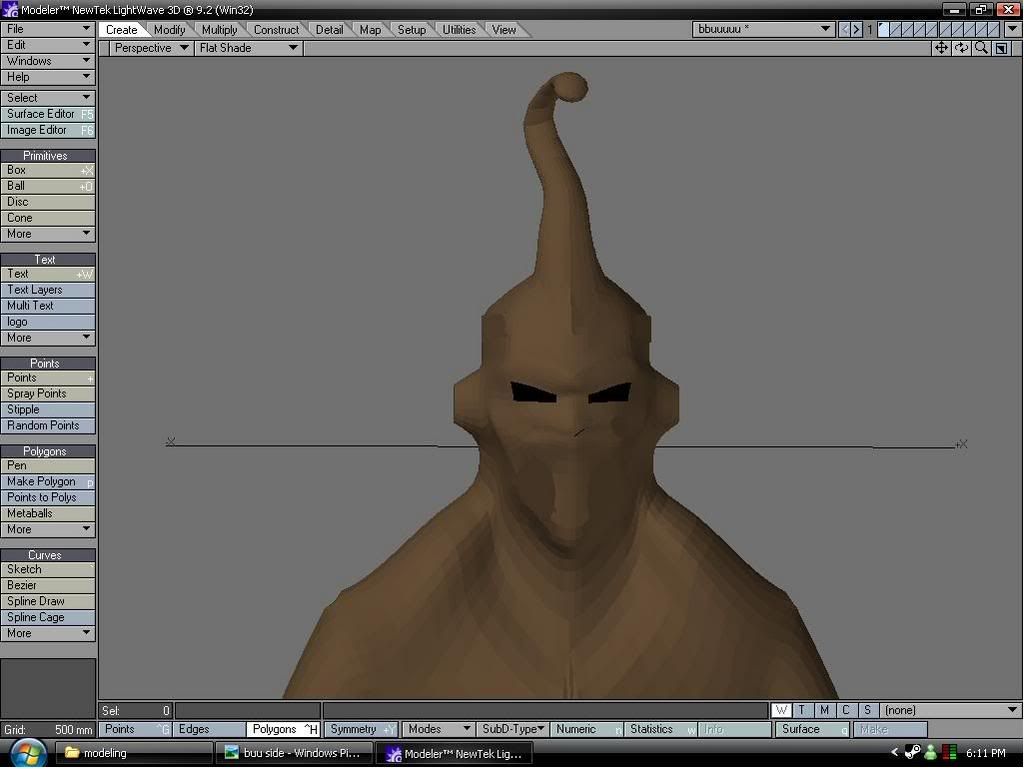Screen dimensions: 1024x769
Task: Click the viewport maximize/restore icon
Action: tap(1001, 48)
